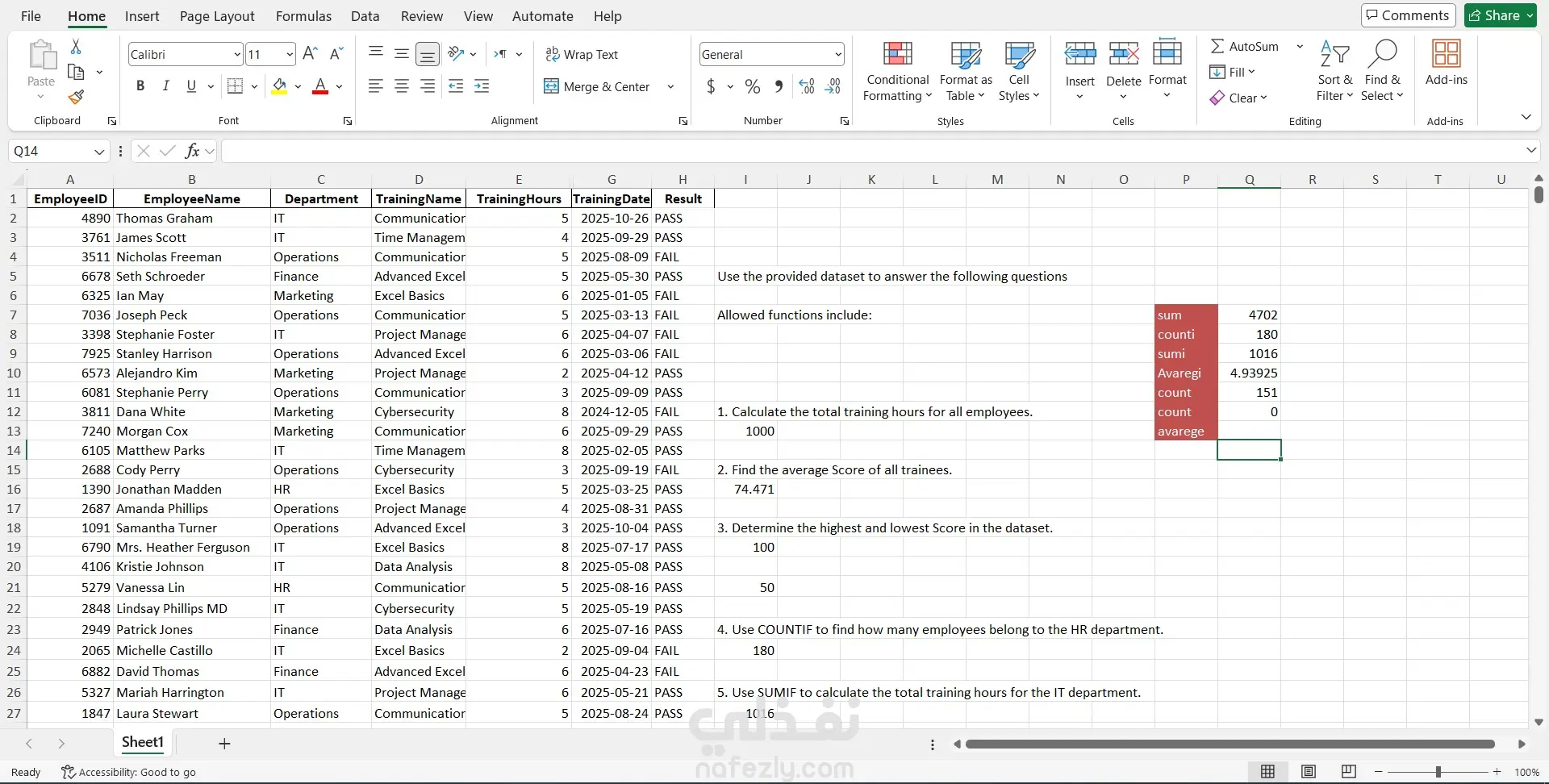Click the Copy icon
This screenshot has width=1549, height=784.
pyautogui.click(x=76, y=72)
